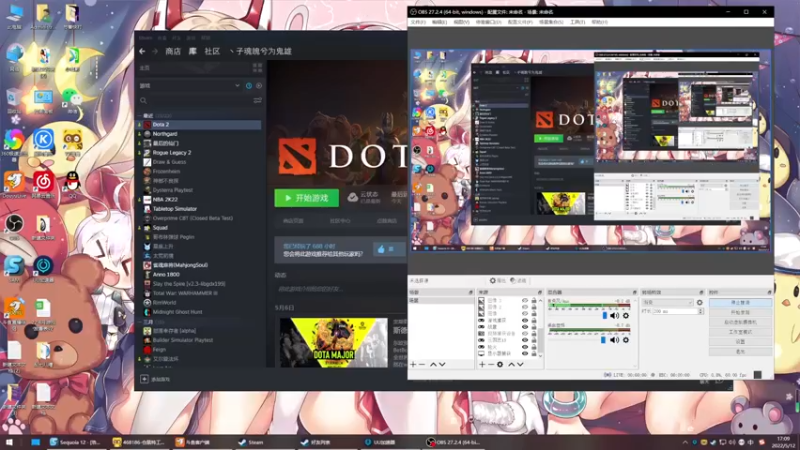Go forward with the Steam forward arrow

[155, 51]
